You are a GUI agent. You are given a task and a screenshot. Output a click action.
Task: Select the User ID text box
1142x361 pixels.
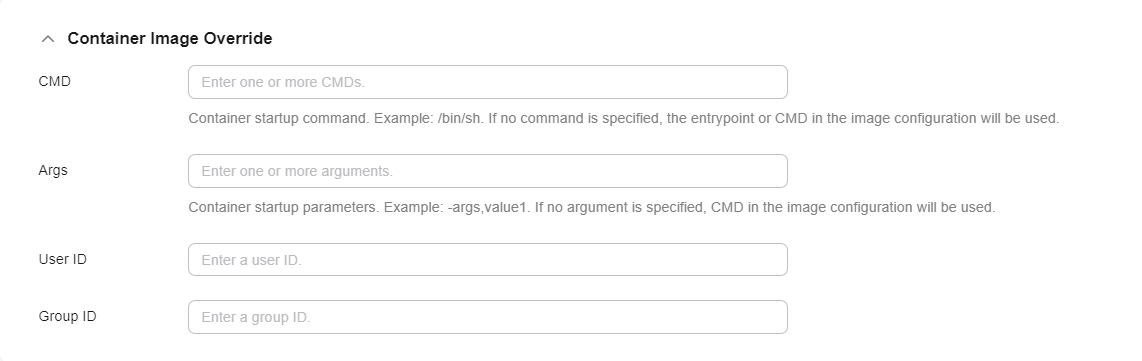[x=487, y=260]
